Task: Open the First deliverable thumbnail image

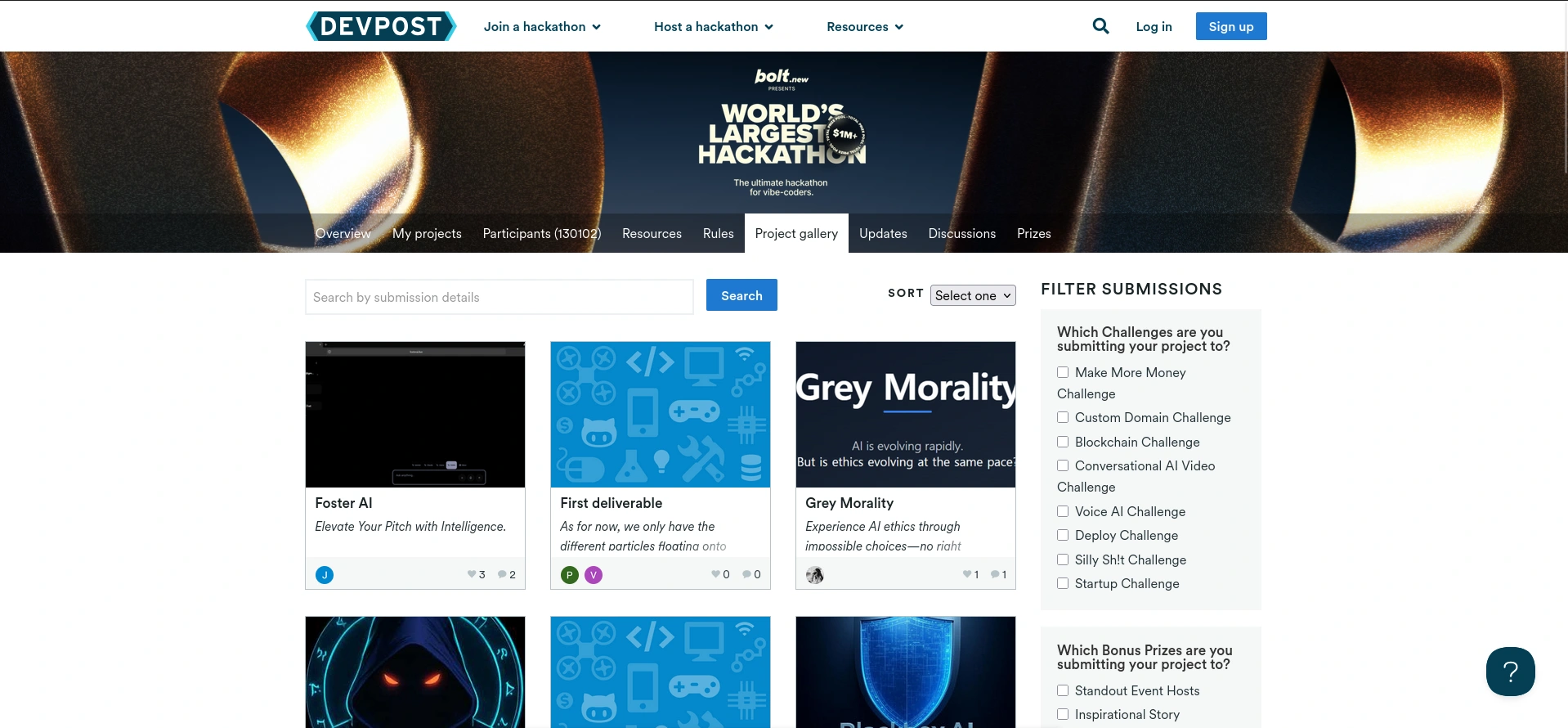Action: click(x=661, y=415)
